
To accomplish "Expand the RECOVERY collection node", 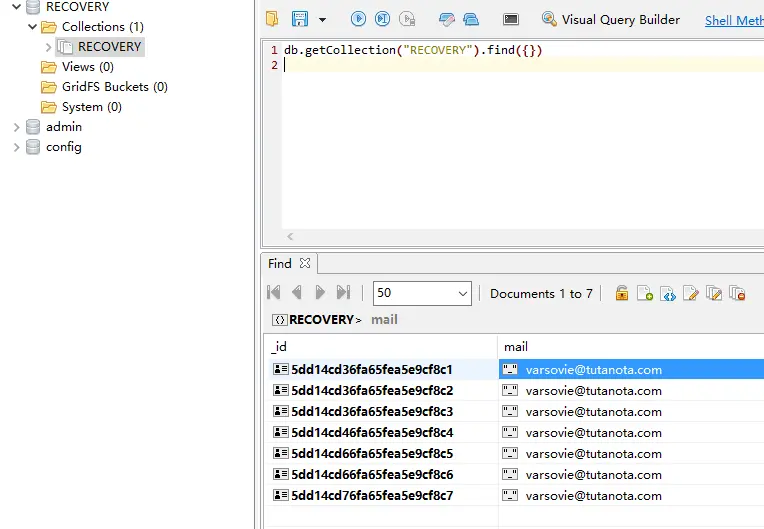I will 48,47.
